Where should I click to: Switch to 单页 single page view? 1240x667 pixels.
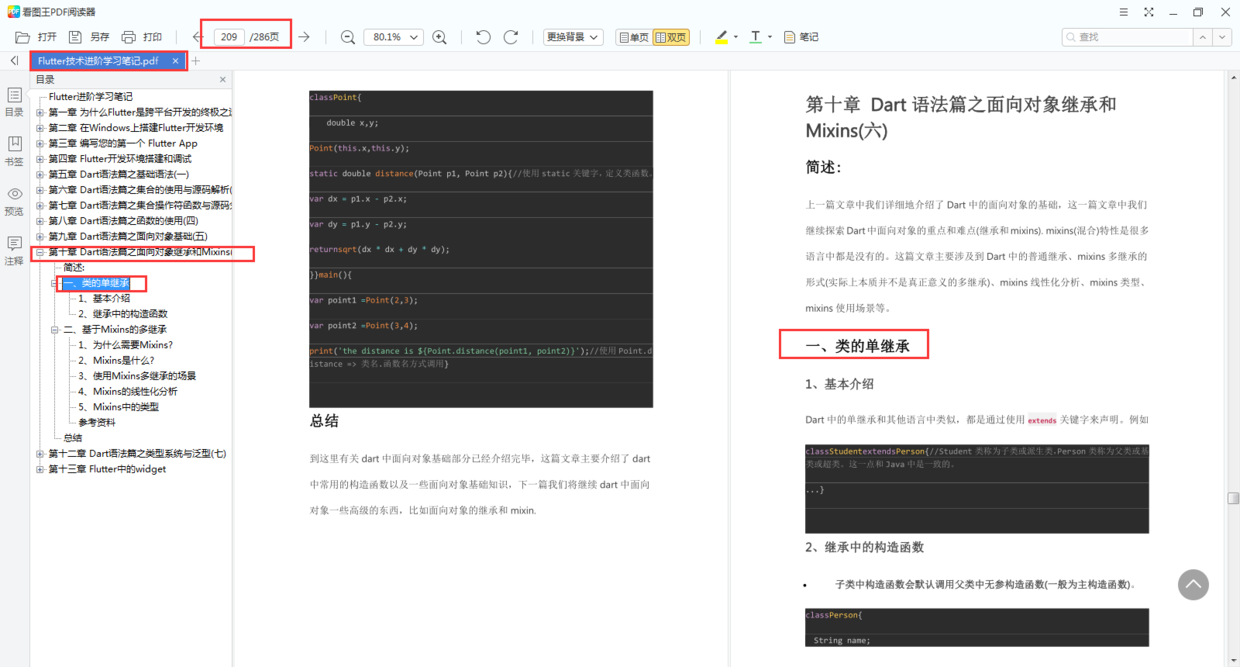(x=633, y=37)
